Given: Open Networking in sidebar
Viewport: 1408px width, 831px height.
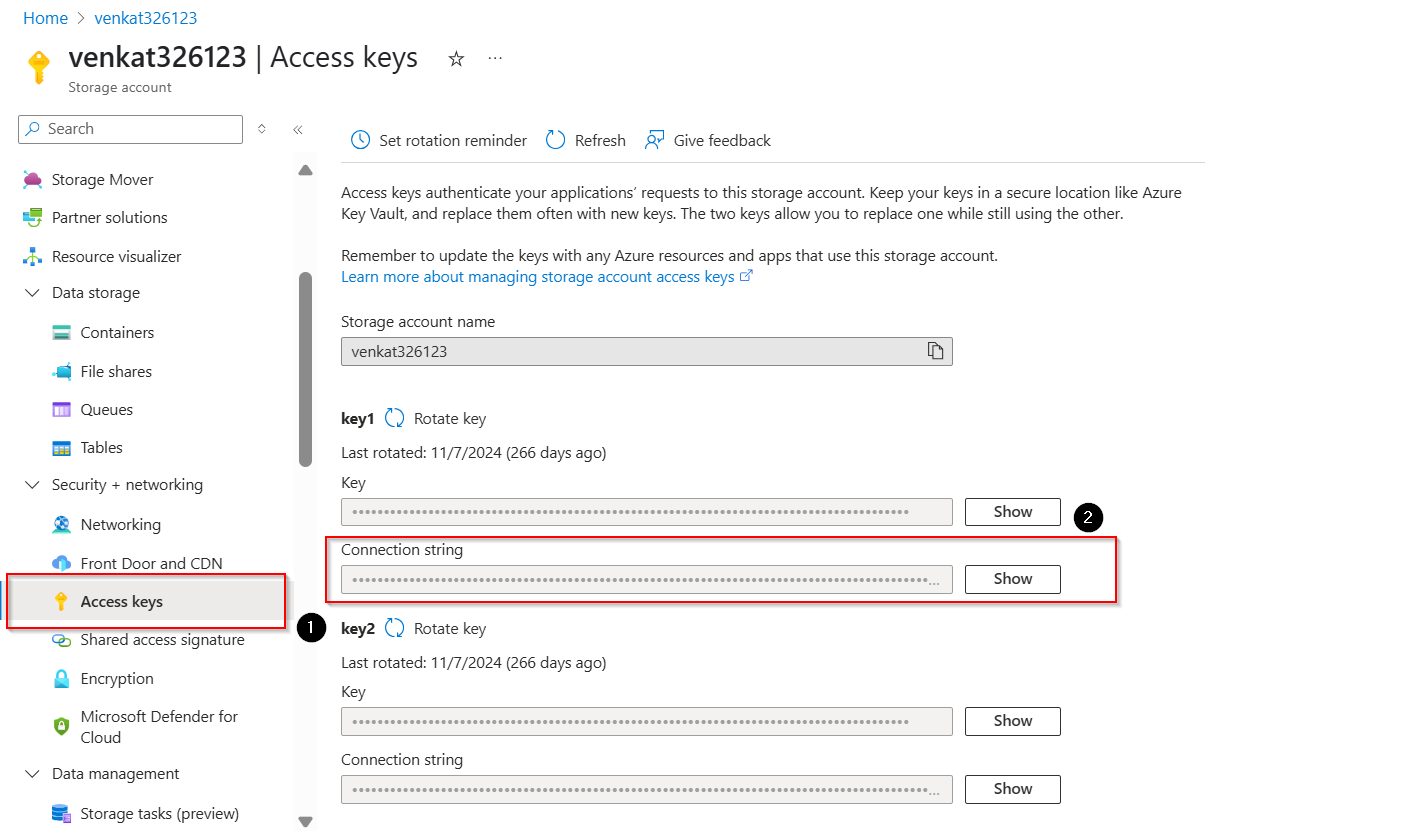Looking at the screenshot, I should click(120, 525).
